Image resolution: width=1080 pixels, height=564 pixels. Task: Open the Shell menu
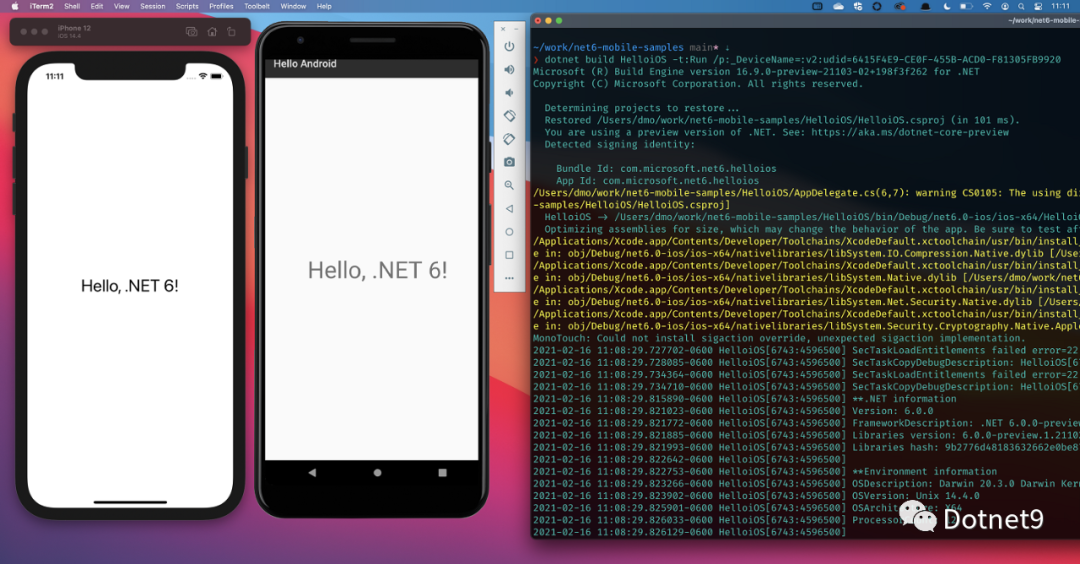click(x=72, y=6)
